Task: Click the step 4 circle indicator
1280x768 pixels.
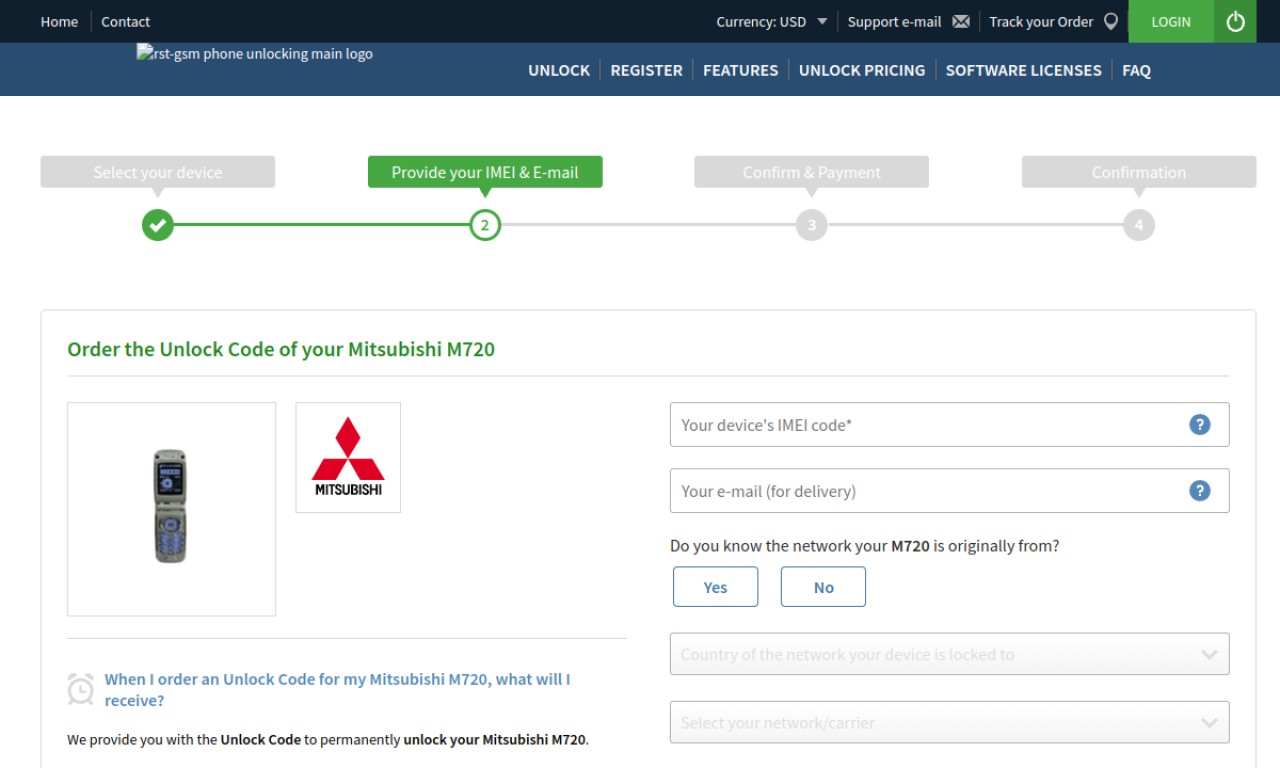Action: 1139,225
